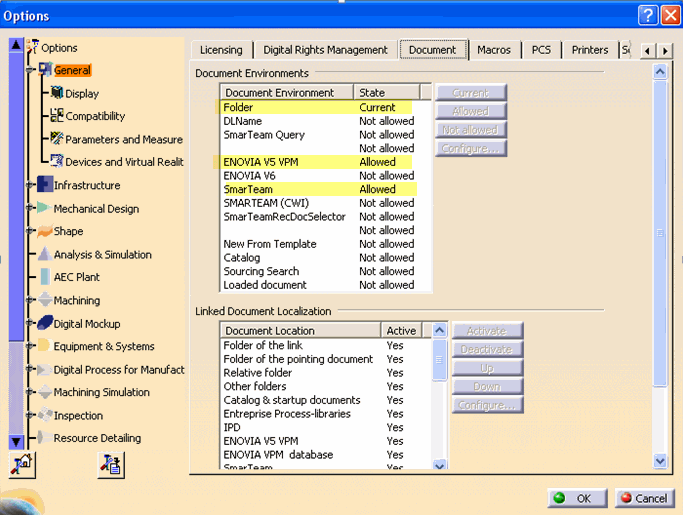683x515 pixels.
Task: Click the Parameters and Measure icon
Action: pyautogui.click(x=57, y=139)
